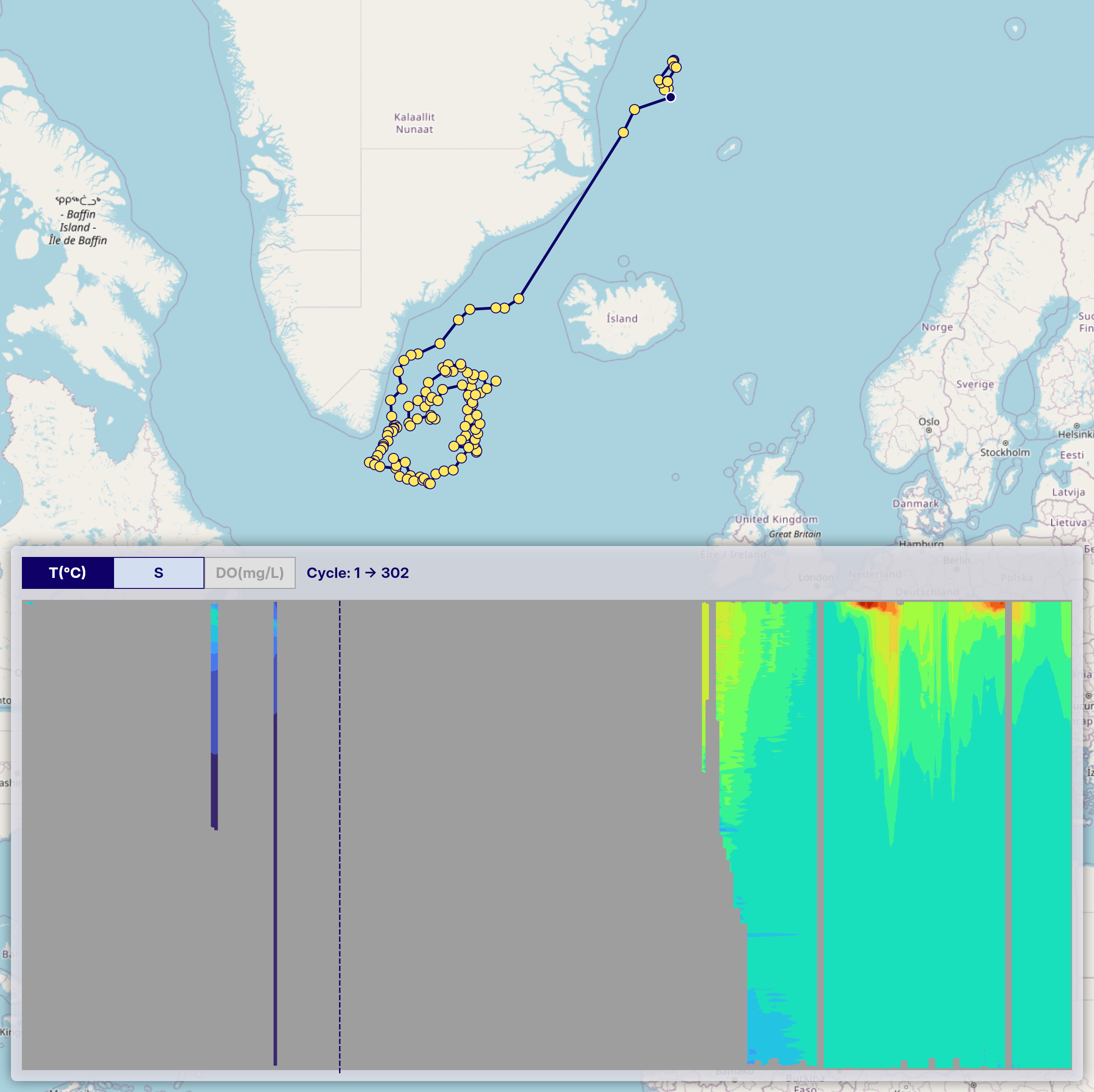The width and height of the screenshot is (1094, 1092).
Task: Click the yellow marker just west of the navy marker
Action: 634,109
